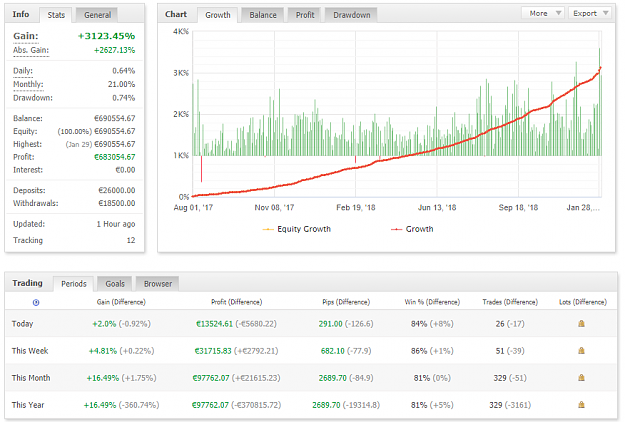Click Today's profit €13524.61
Image resolution: width=625 pixels, height=422 pixels.
click(214, 324)
